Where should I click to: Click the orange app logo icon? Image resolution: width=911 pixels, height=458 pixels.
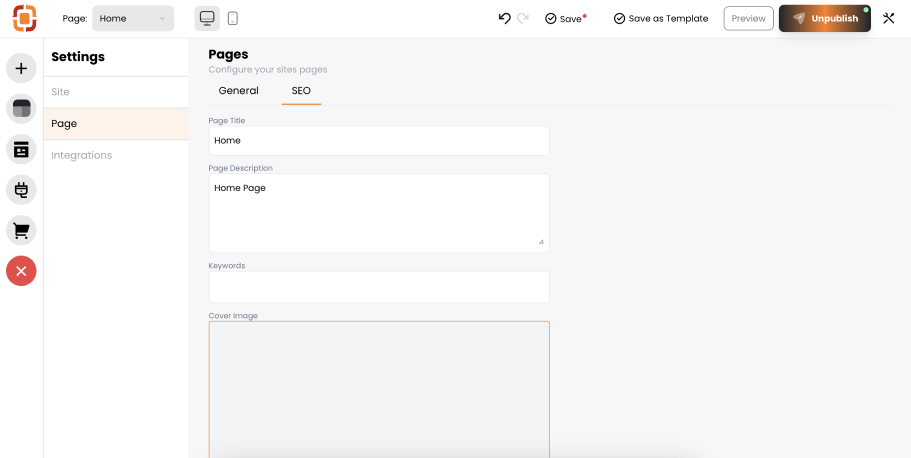24,18
